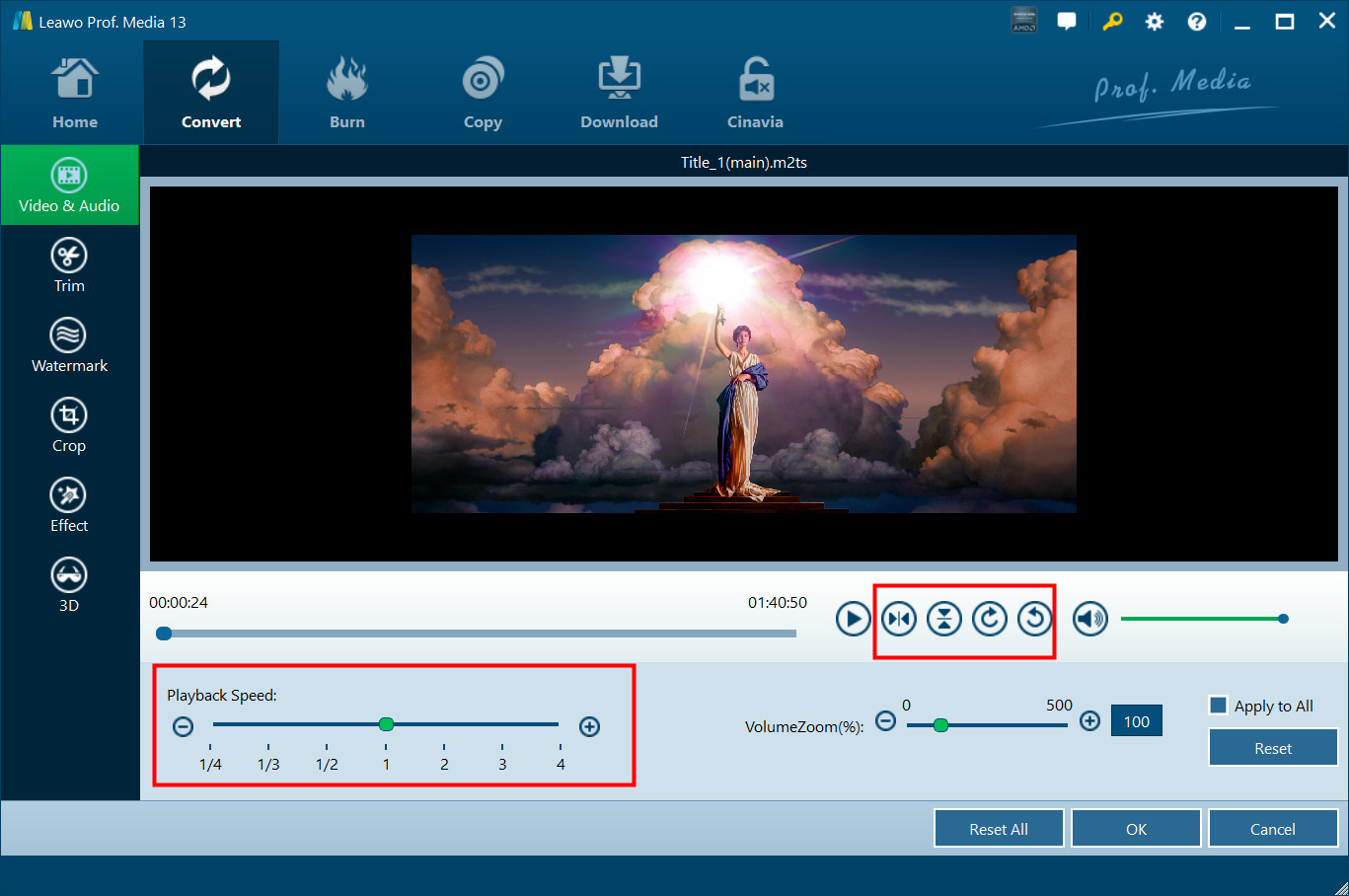Mute the preview with the speaker icon

click(1090, 619)
